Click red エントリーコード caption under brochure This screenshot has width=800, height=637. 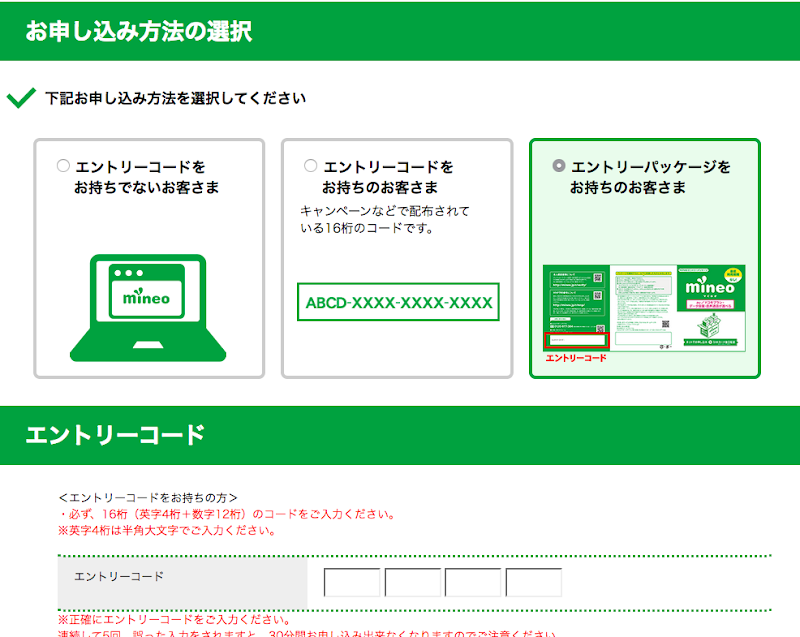576,358
